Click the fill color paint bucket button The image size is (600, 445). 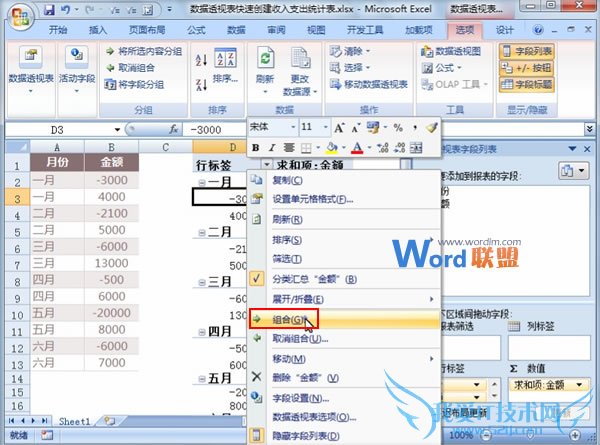(x=332, y=148)
